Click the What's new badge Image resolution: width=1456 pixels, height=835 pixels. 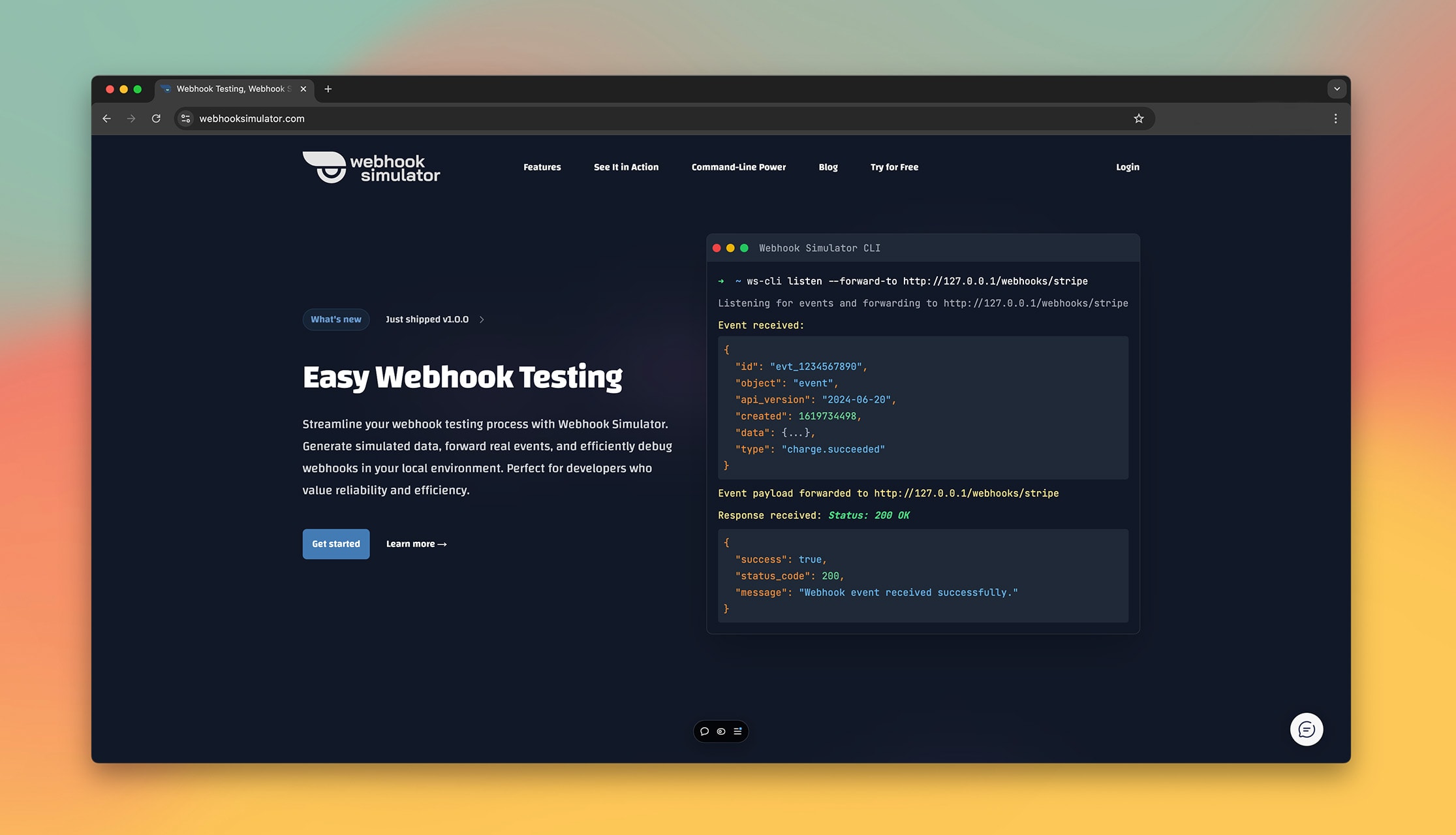[x=336, y=320]
